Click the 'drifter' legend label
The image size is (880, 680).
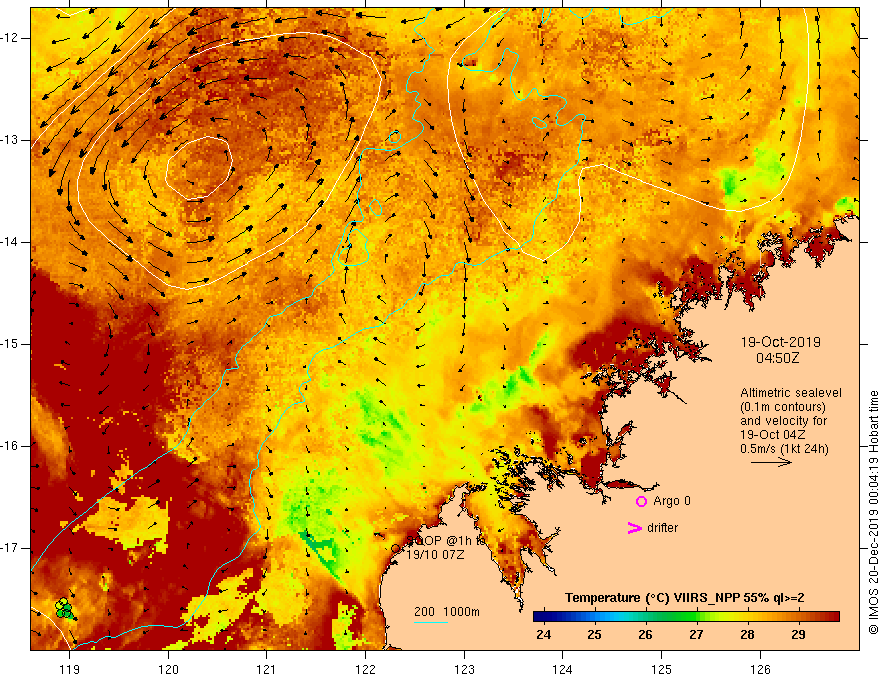point(662,528)
